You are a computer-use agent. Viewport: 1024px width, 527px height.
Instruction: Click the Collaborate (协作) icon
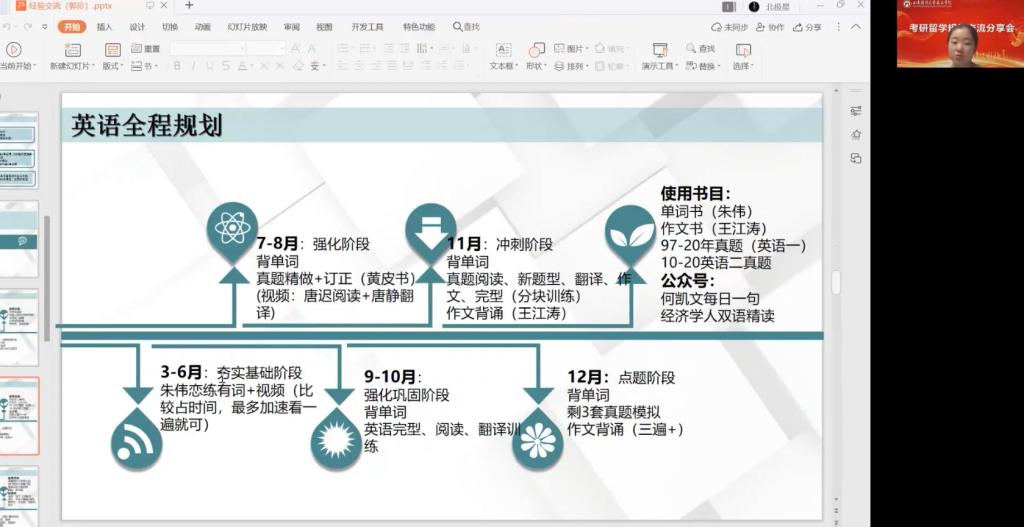[771, 27]
